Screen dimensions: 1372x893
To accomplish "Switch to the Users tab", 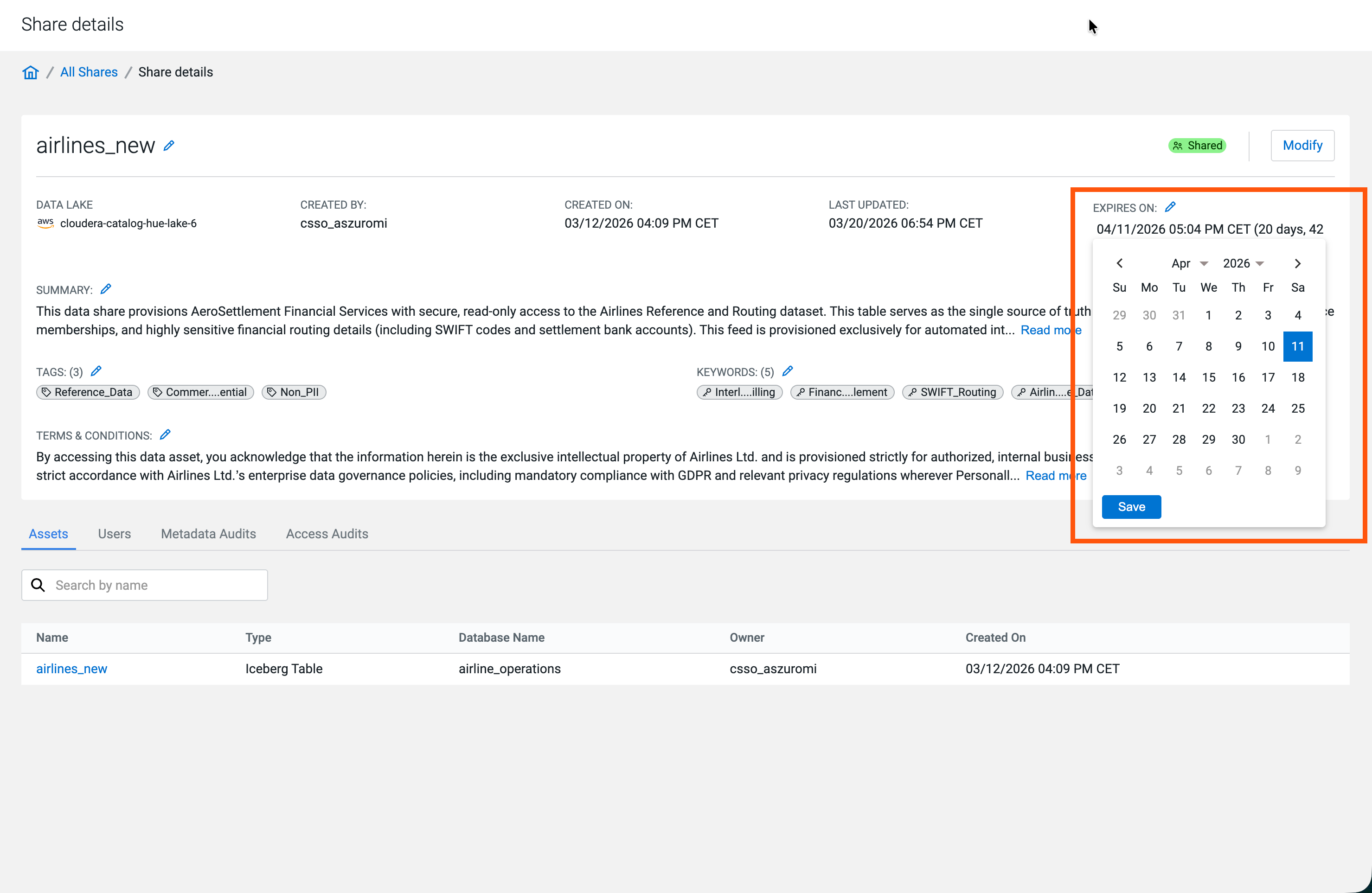I will 114,534.
